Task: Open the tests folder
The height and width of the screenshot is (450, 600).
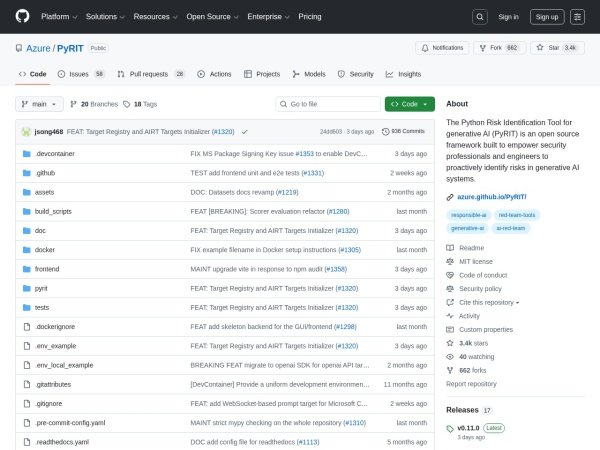Action: pyautogui.click(x=42, y=307)
